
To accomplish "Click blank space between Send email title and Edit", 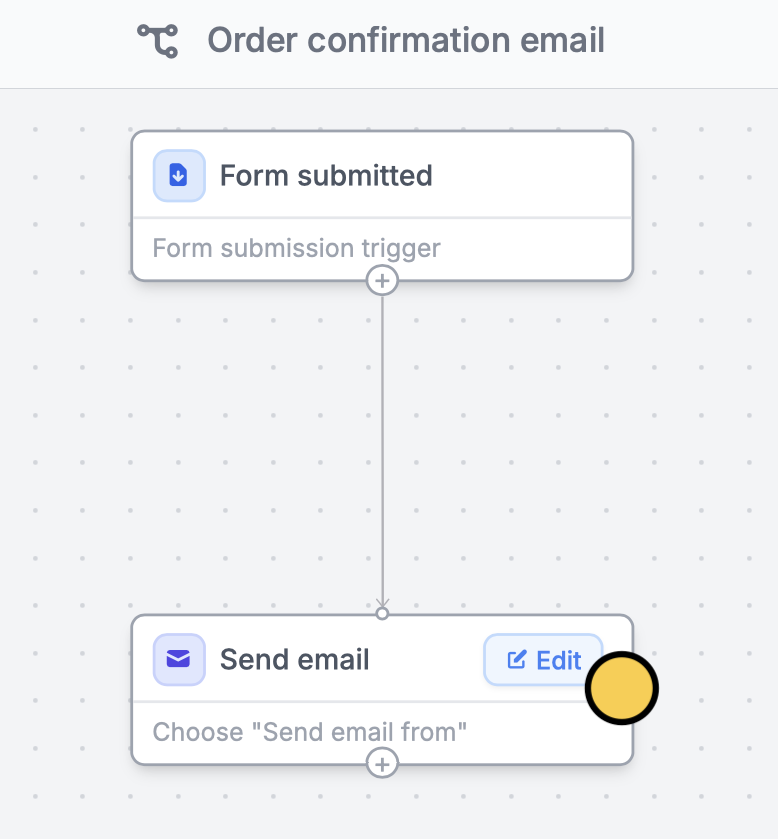I will click(426, 659).
